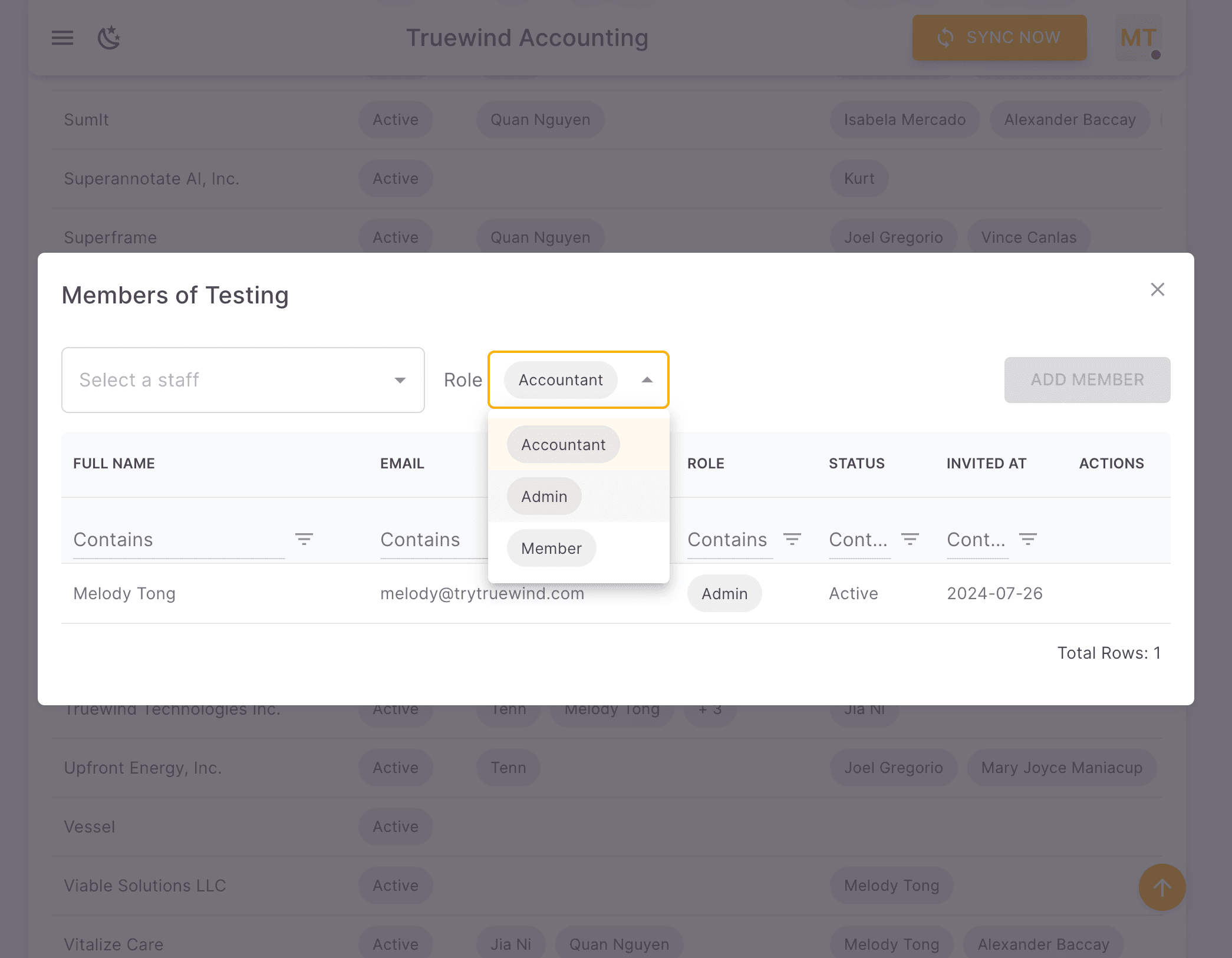Click the scroll-to-top arrow button
The height and width of the screenshot is (958, 1232).
1162,887
